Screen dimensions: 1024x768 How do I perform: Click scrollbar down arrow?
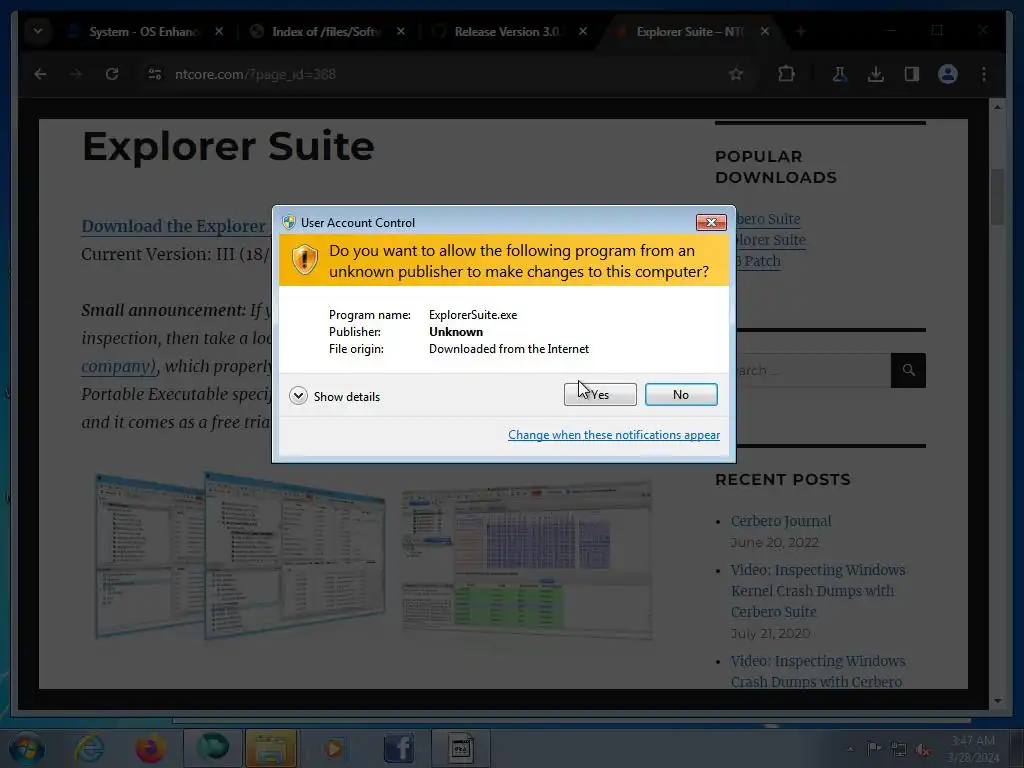coord(997,700)
